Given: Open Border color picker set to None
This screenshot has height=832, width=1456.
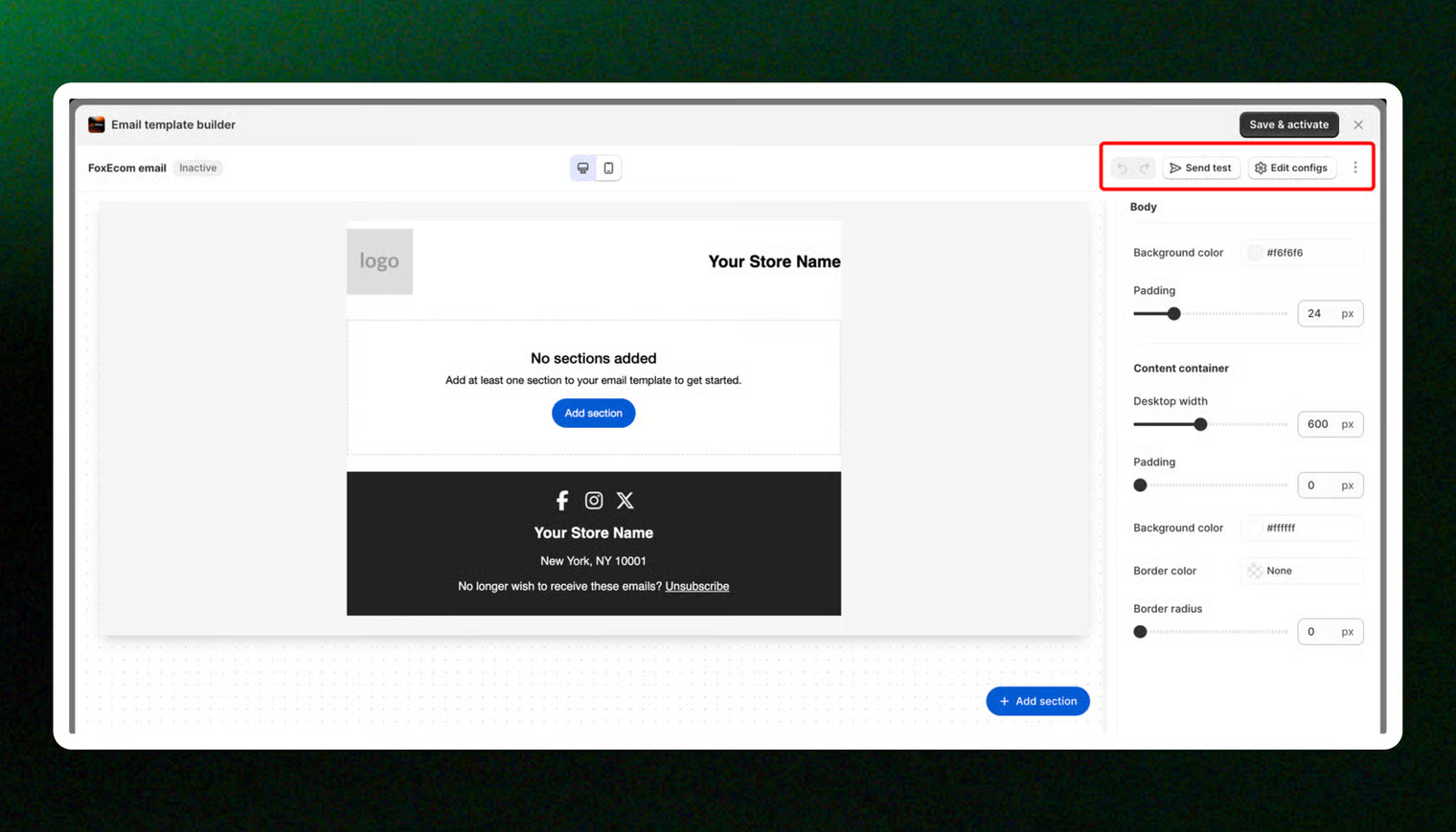Looking at the screenshot, I should [1255, 571].
